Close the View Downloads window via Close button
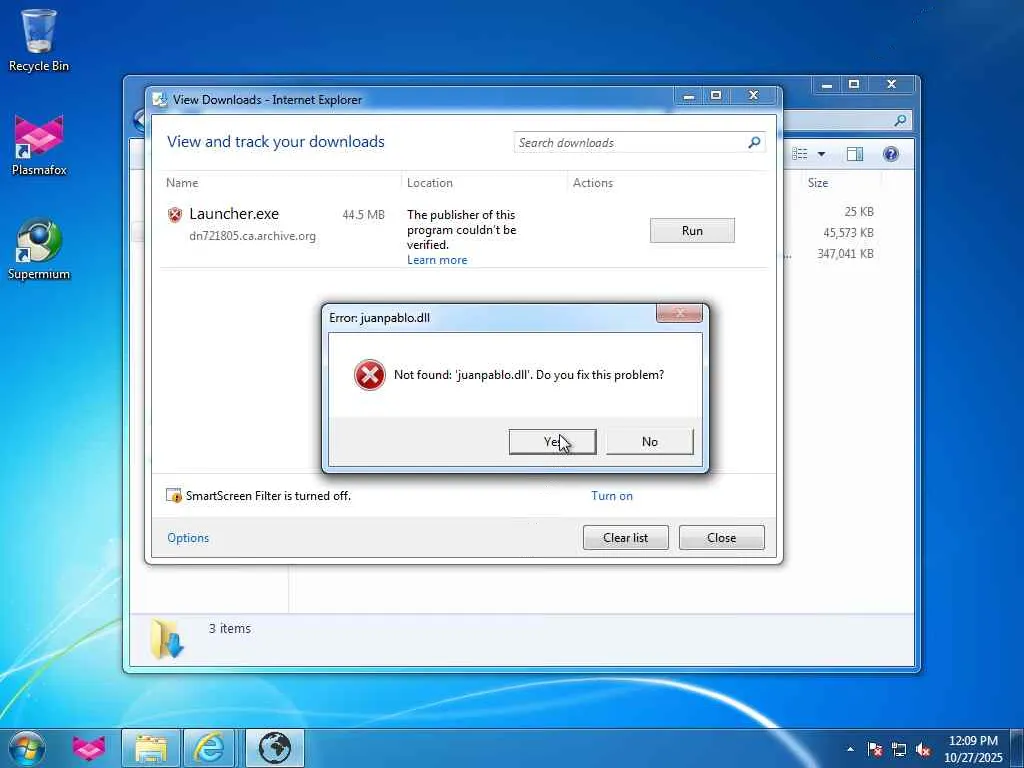 tap(722, 537)
